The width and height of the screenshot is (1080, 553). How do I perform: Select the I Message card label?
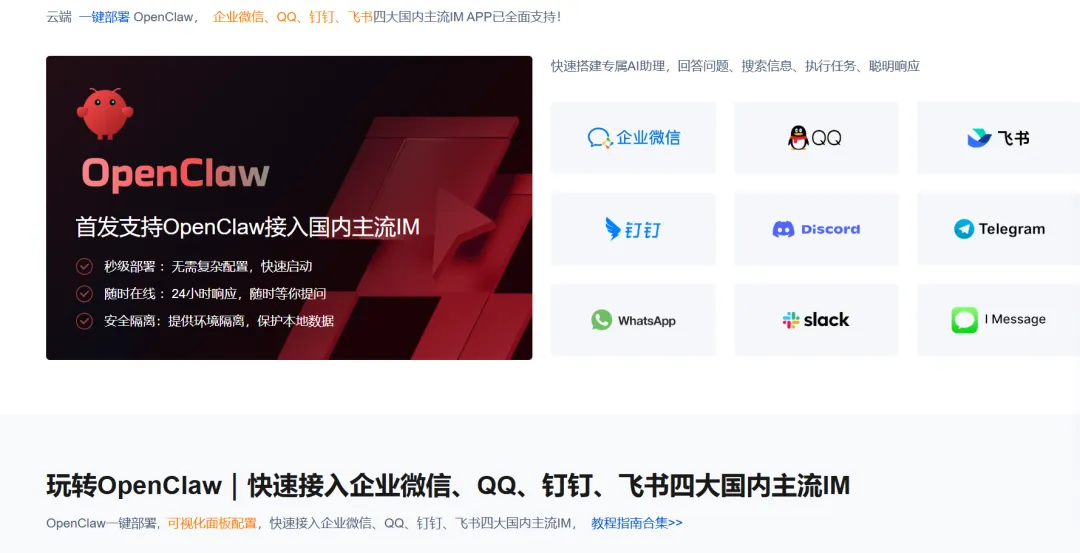[1015, 320]
